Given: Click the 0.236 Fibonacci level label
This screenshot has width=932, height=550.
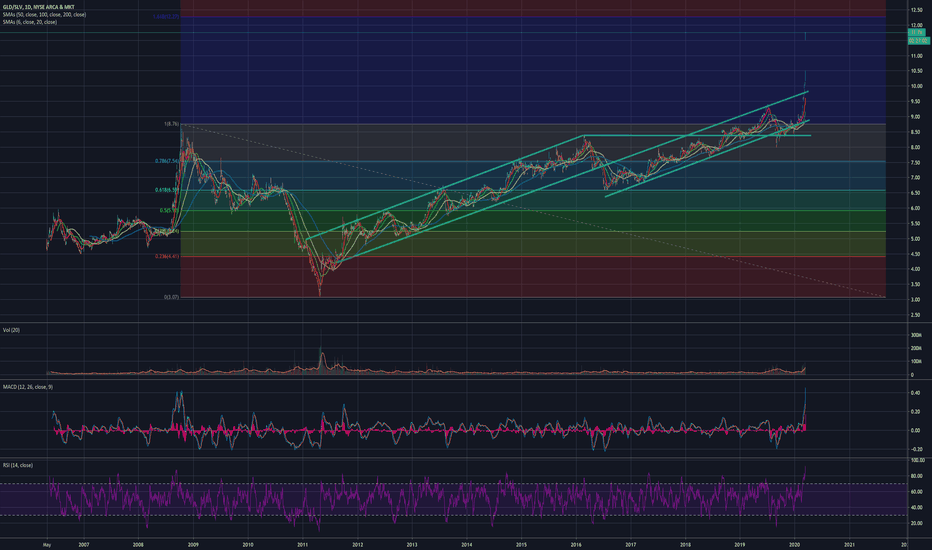Looking at the screenshot, I should [168, 256].
